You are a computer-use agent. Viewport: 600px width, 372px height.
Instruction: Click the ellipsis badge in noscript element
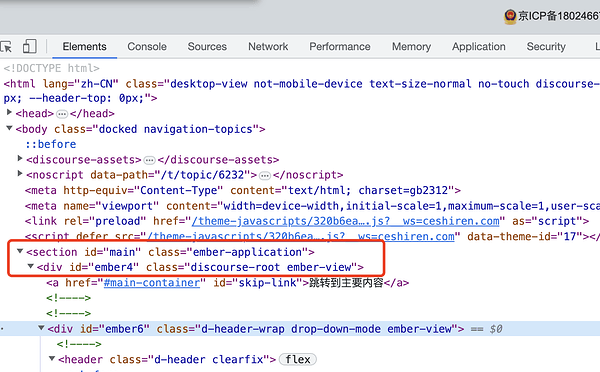click(x=265, y=176)
